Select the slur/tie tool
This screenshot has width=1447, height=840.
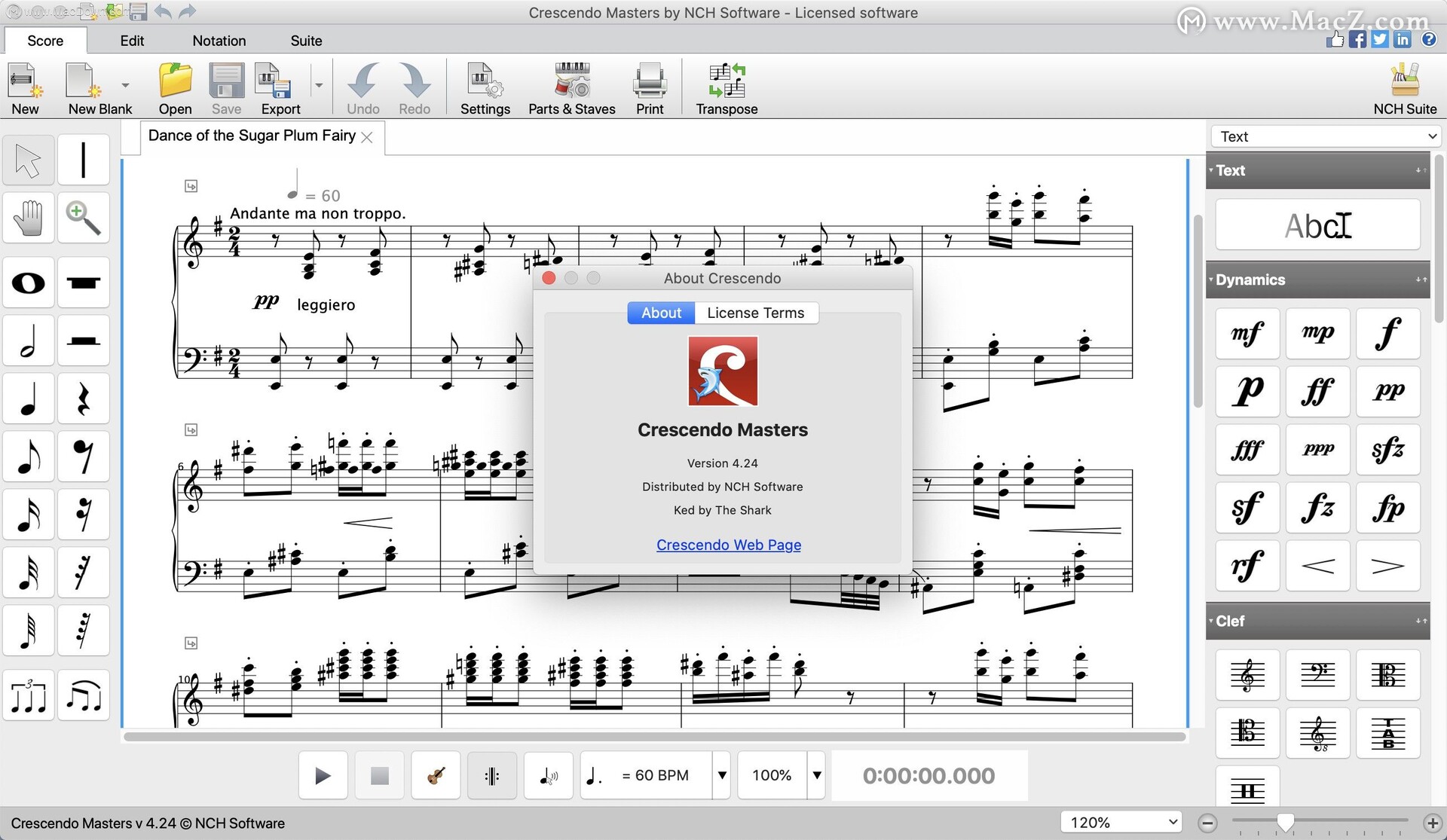[83, 695]
